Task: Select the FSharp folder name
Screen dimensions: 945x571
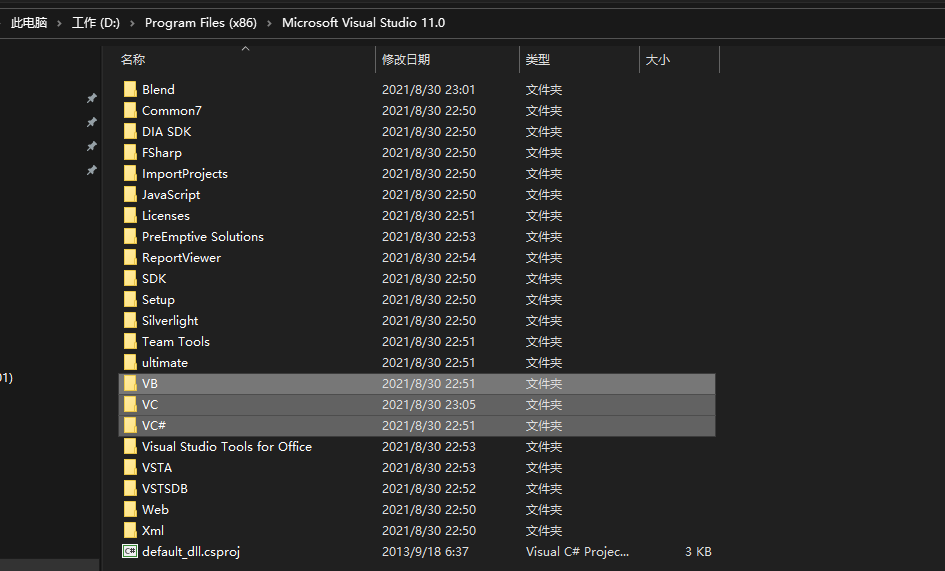Action: point(162,153)
